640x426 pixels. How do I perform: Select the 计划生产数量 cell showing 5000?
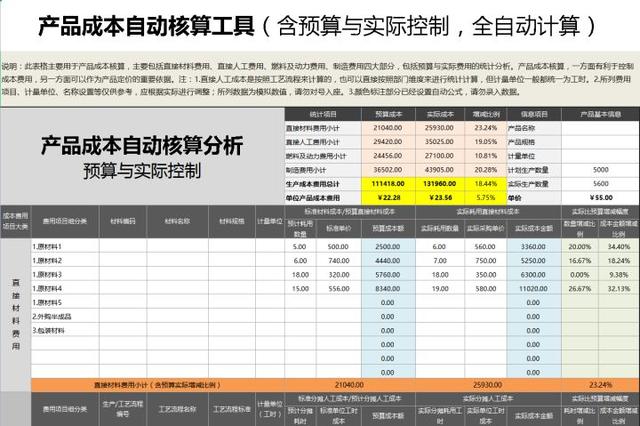[600, 170]
